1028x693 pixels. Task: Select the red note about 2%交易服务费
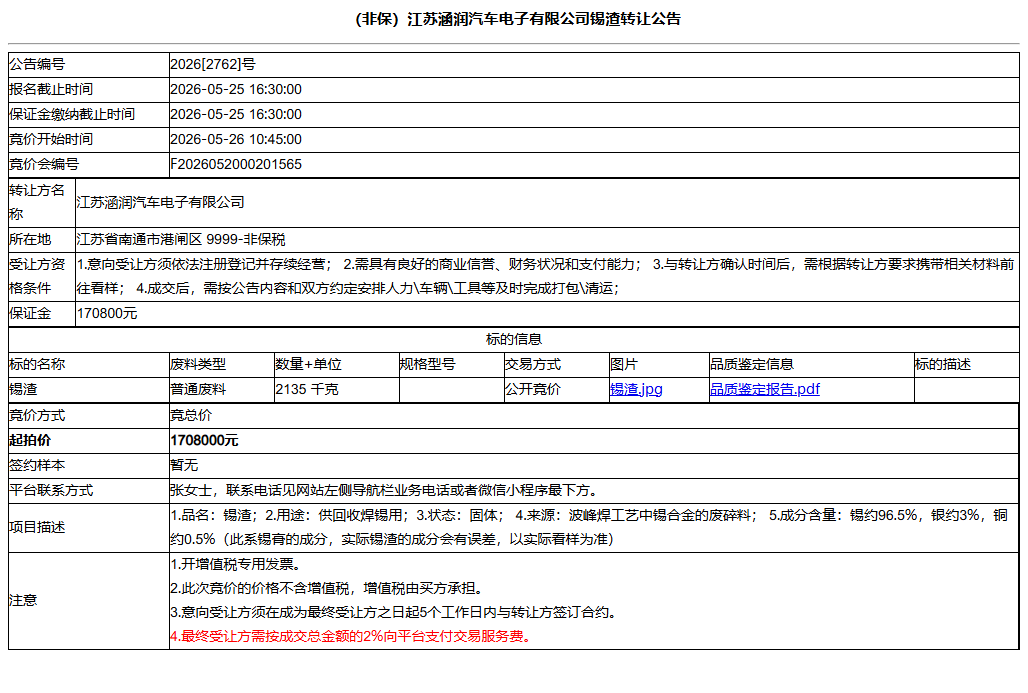tap(351, 637)
